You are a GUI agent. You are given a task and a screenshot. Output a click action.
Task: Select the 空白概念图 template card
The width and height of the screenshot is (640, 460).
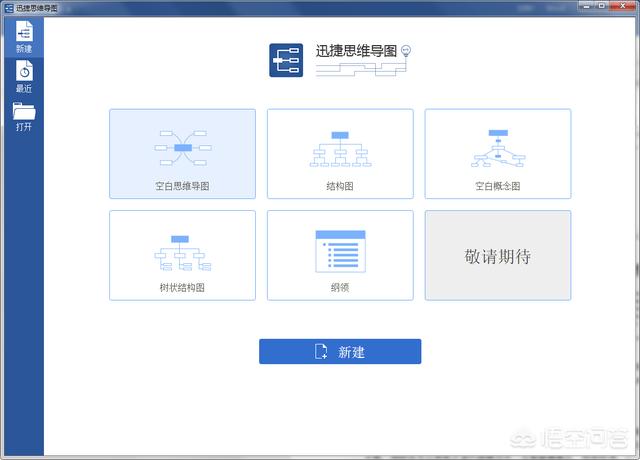tap(498, 154)
